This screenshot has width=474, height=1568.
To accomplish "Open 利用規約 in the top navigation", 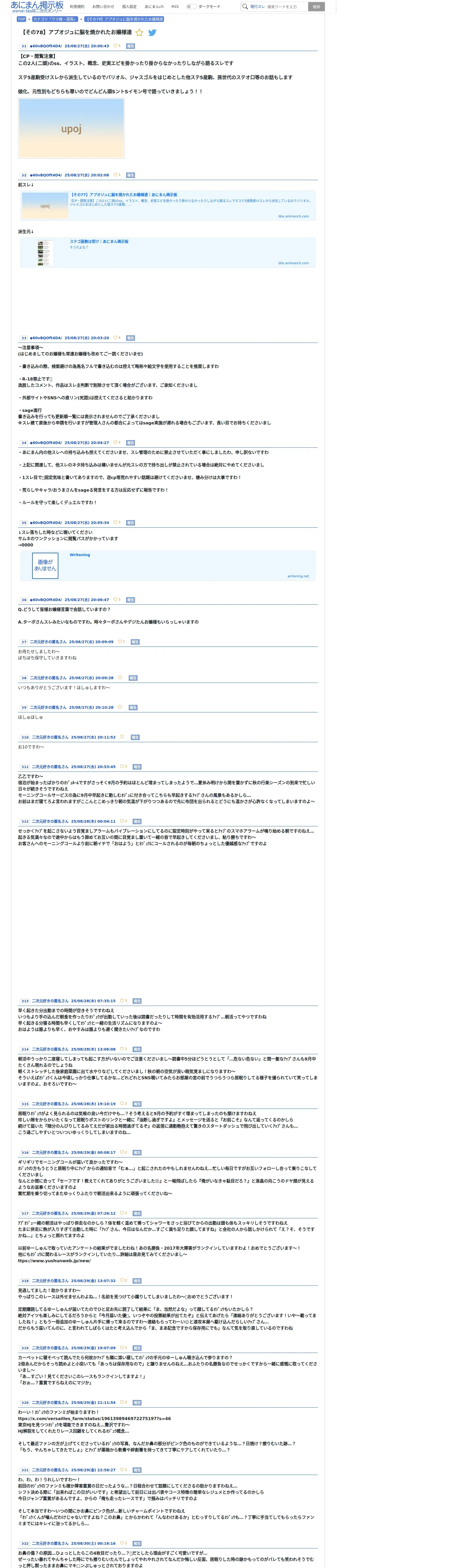I will (77, 7).
